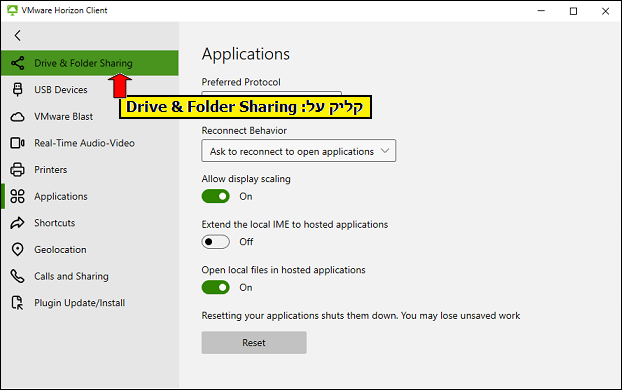Open the Shortcuts section
The width and height of the screenshot is (623, 392).
pyautogui.click(x=90, y=223)
